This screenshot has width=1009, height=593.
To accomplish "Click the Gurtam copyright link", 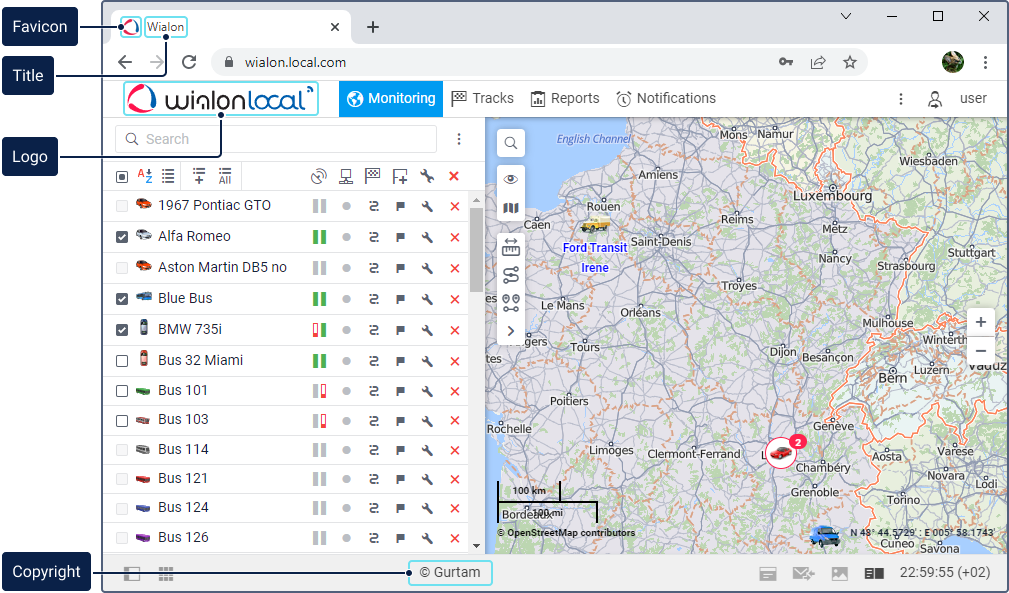I will pyautogui.click(x=450, y=573).
